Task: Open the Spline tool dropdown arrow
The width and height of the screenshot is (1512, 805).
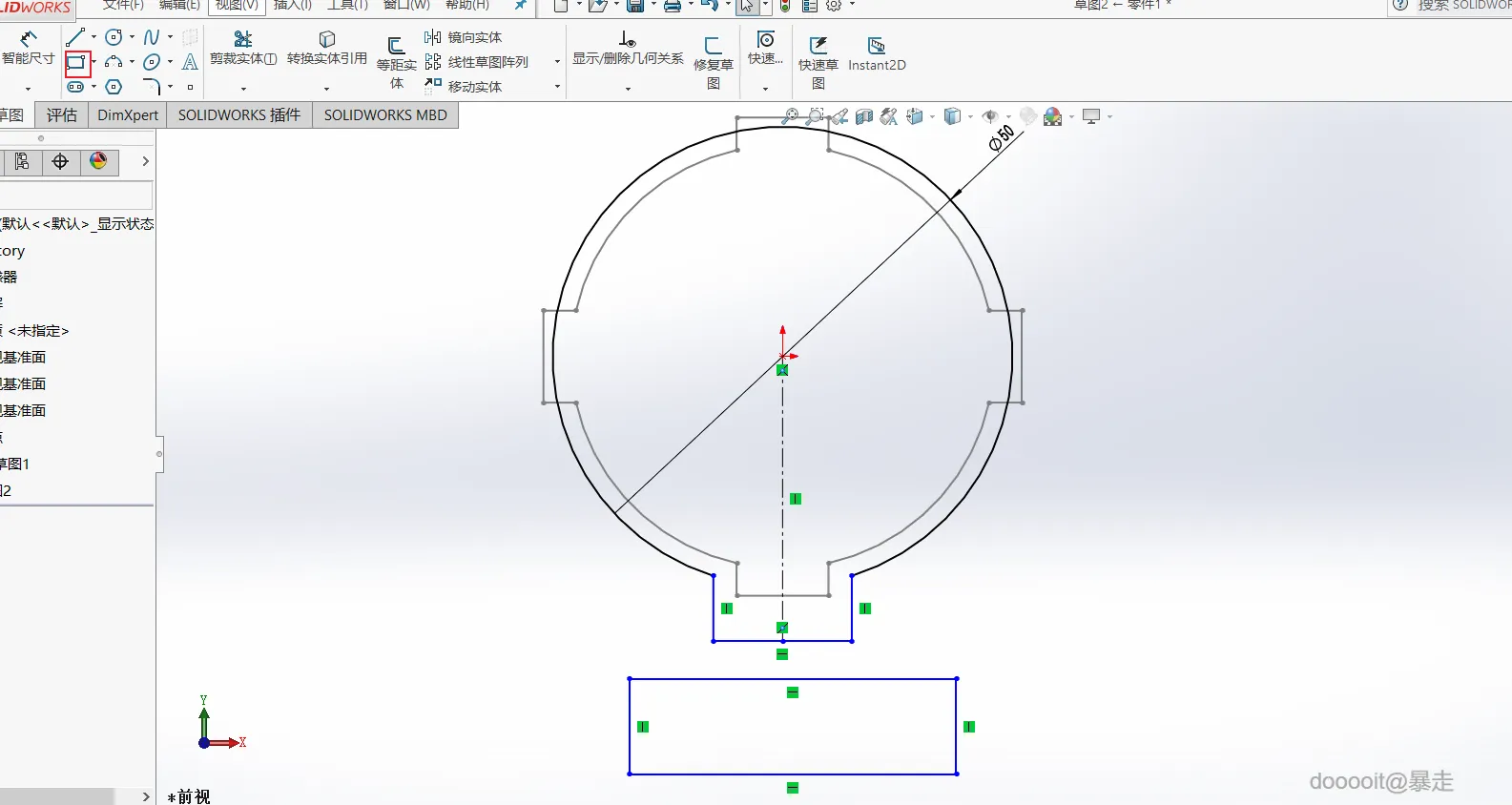Action: point(170,37)
